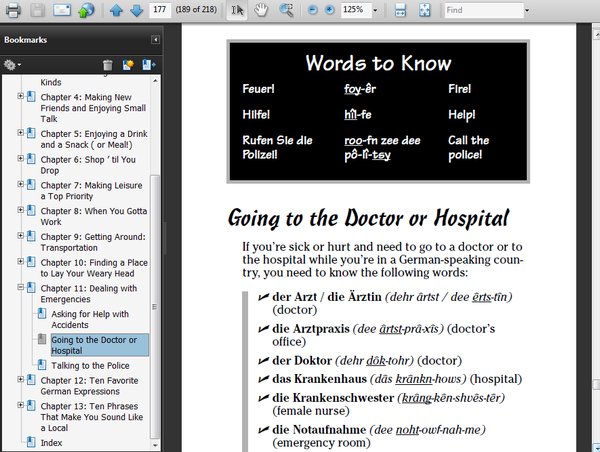Go to next page with down arrow
This screenshot has height=452, width=600.
pyautogui.click(x=136, y=11)
